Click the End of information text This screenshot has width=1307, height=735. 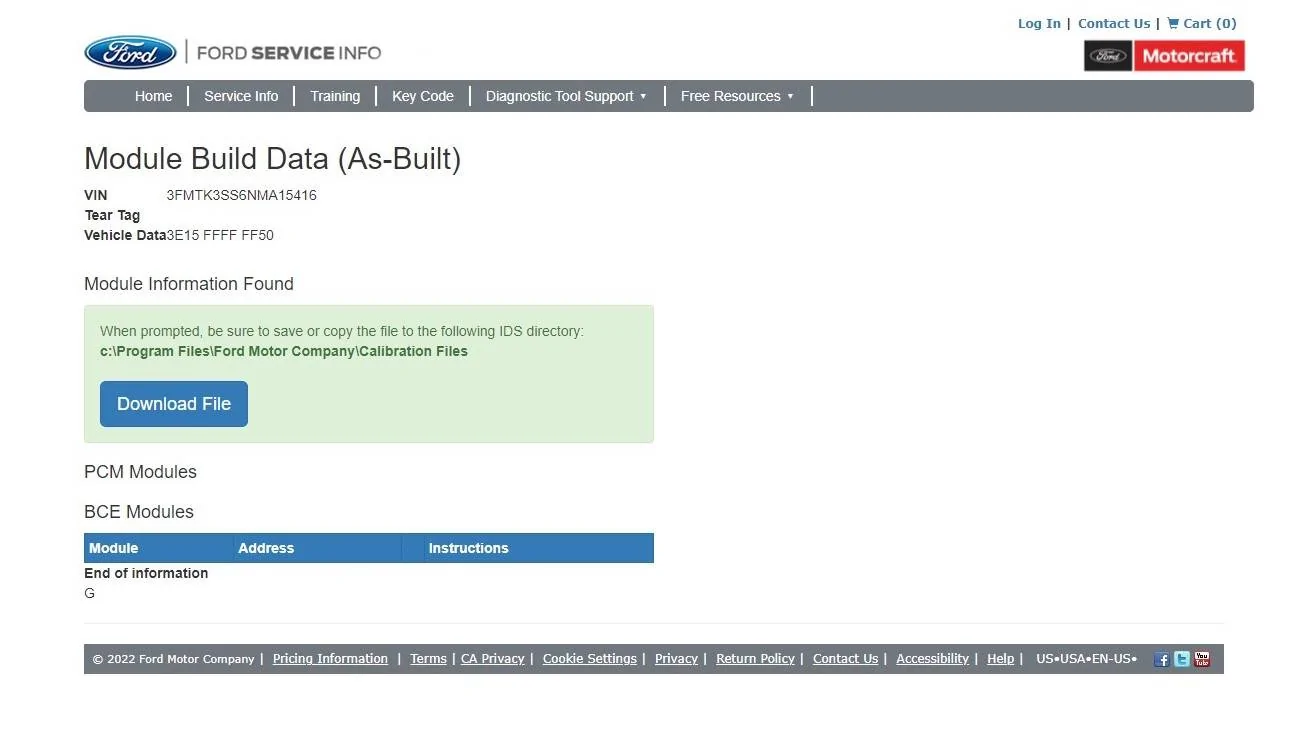click(146, 573)
